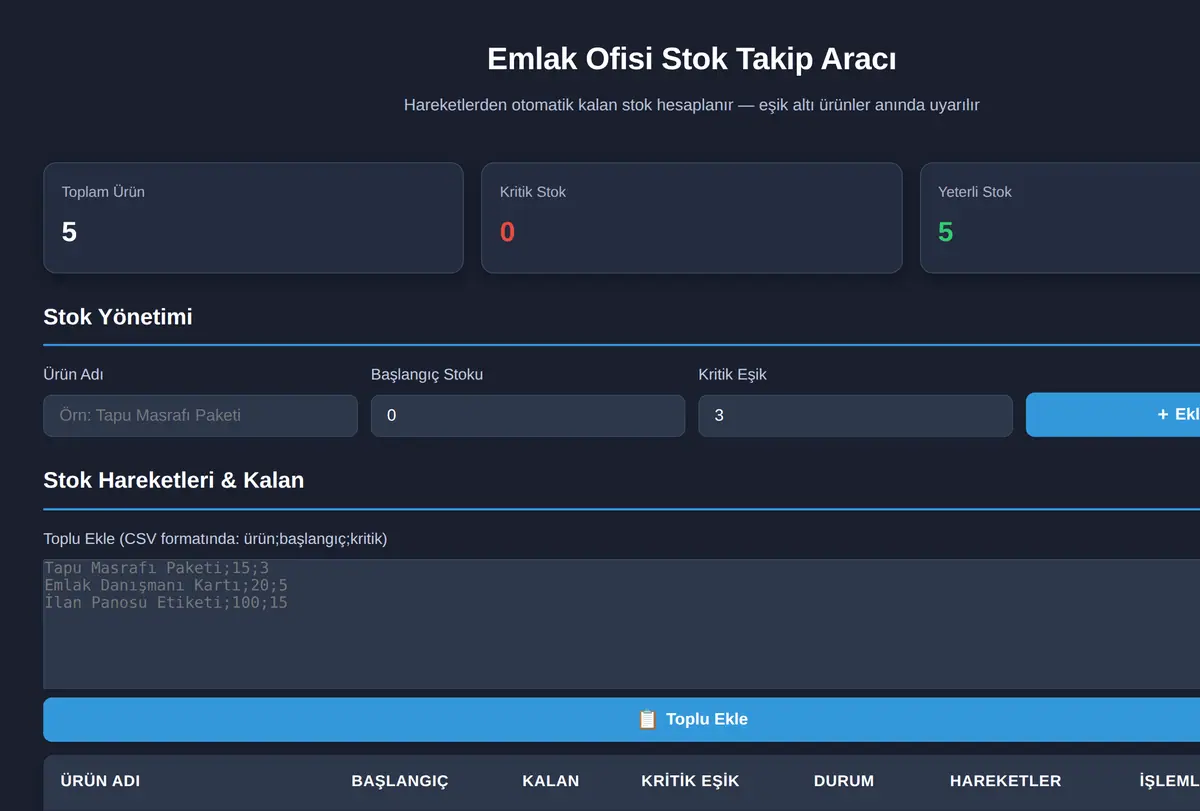The image size is (1200, 811).
Task: Select the Yeterli Stok summary card
Action: (x=1060, y=218)
